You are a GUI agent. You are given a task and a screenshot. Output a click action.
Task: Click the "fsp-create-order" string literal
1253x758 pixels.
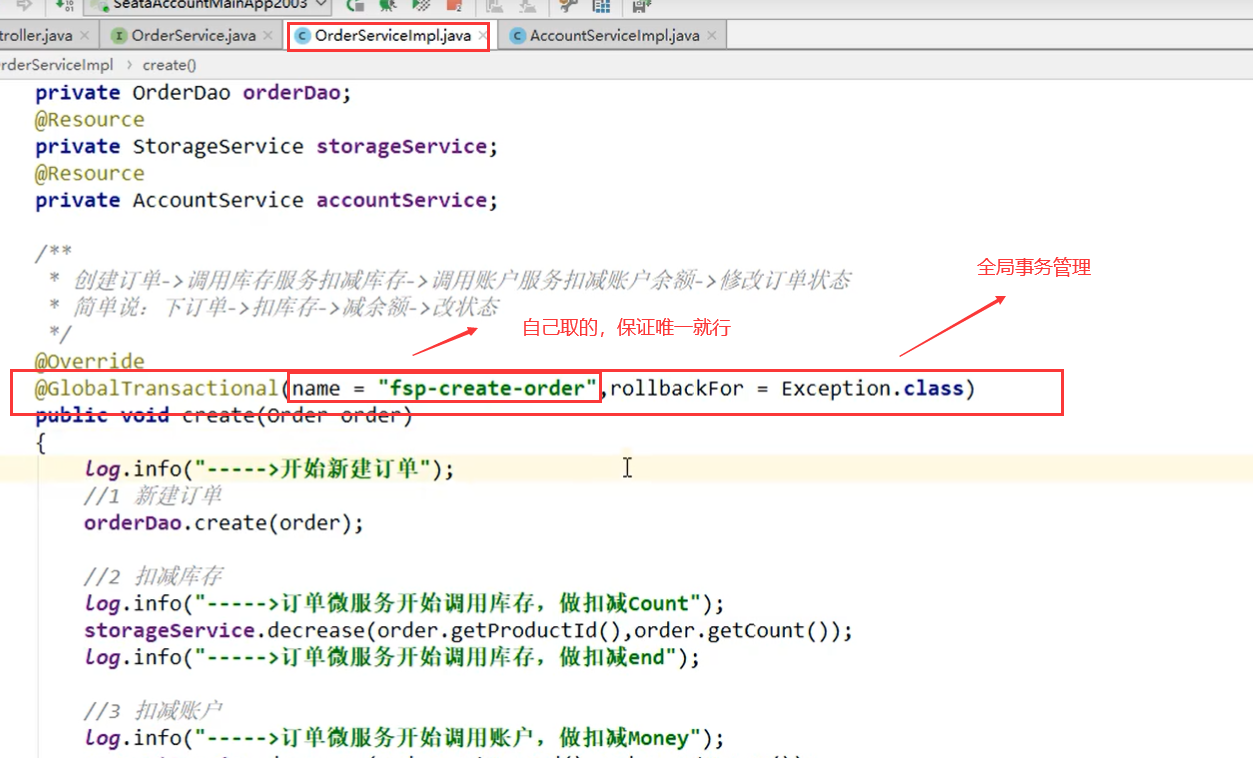[x=488, y=389]
